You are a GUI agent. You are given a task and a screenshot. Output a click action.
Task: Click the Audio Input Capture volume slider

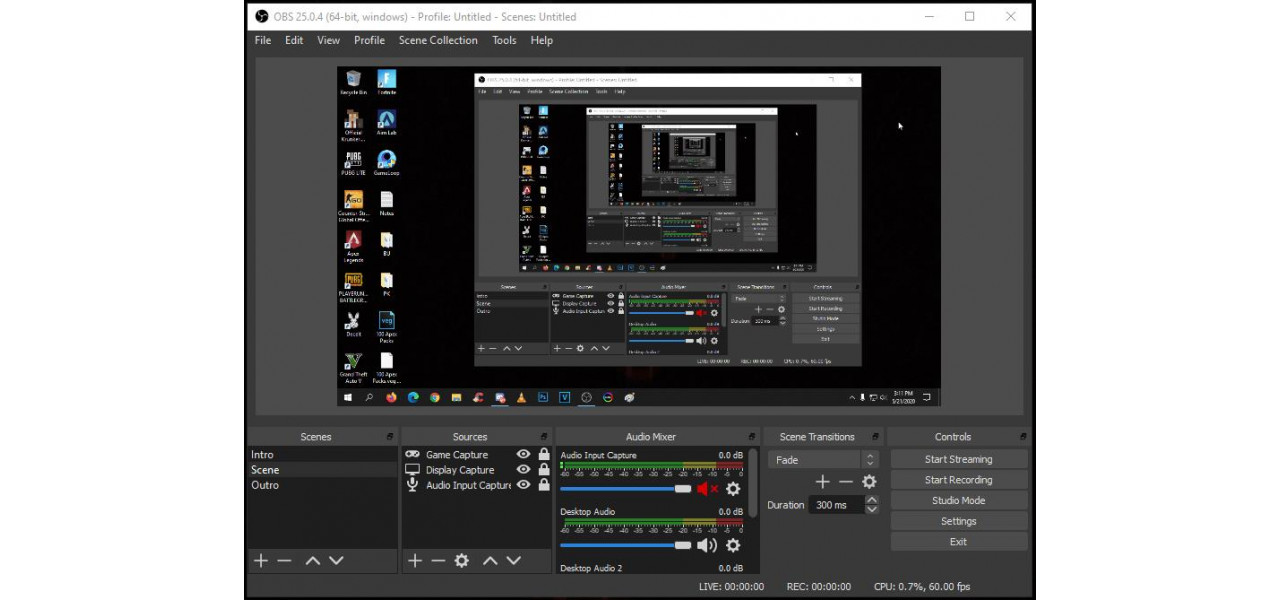[x=625, y=489]
